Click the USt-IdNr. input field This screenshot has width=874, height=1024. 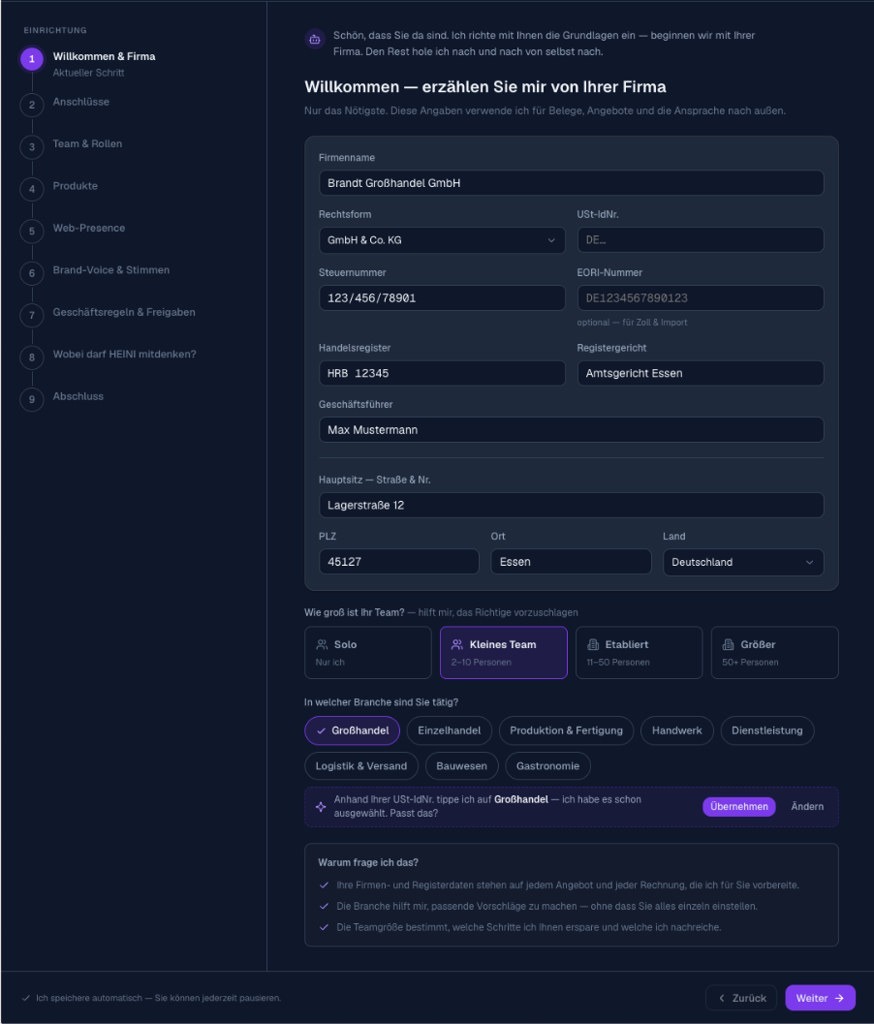(x=700, y=240)
